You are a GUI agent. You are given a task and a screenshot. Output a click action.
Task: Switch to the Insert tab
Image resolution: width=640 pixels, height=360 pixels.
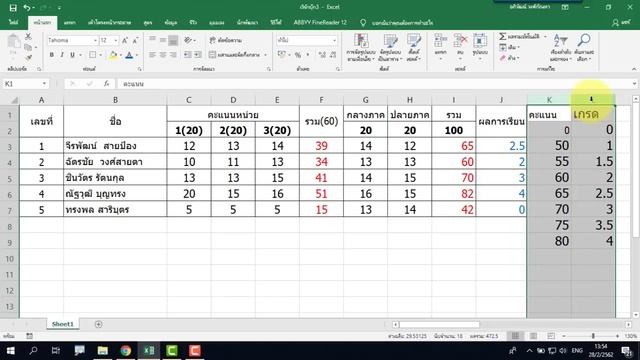click(69, 23)
